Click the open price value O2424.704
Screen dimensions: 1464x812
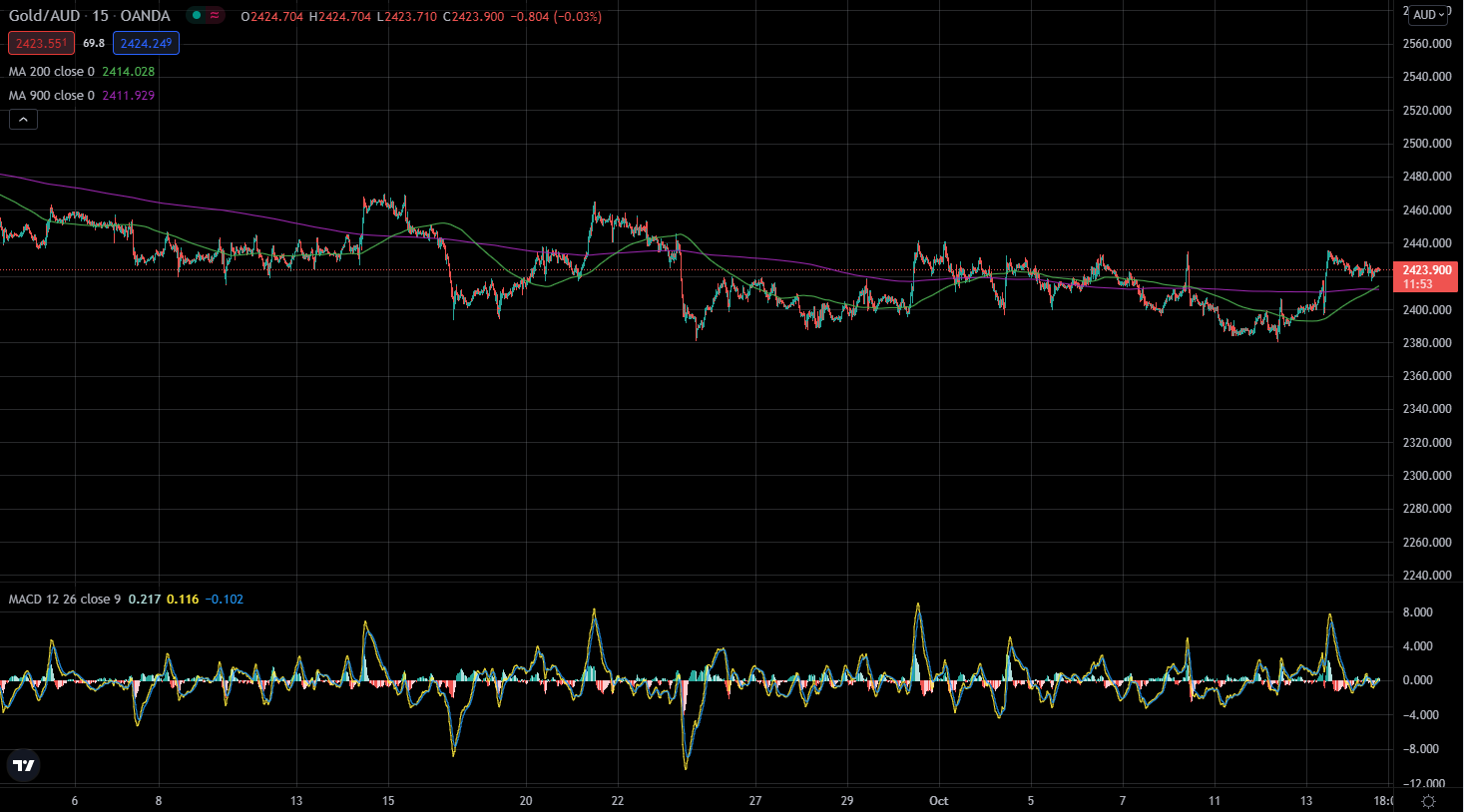(271, 17)
